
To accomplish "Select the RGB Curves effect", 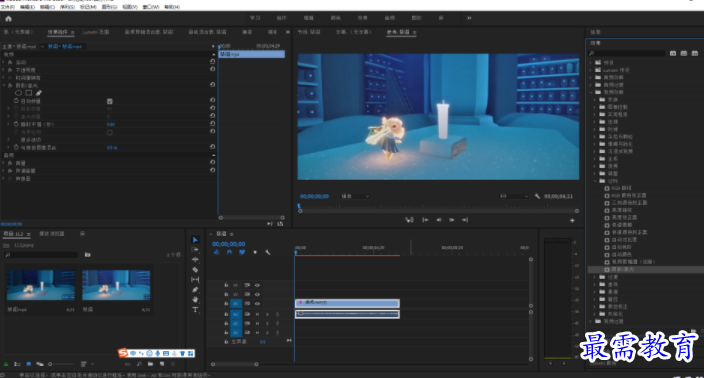I will pyautogui.click(x=622, y=188).
